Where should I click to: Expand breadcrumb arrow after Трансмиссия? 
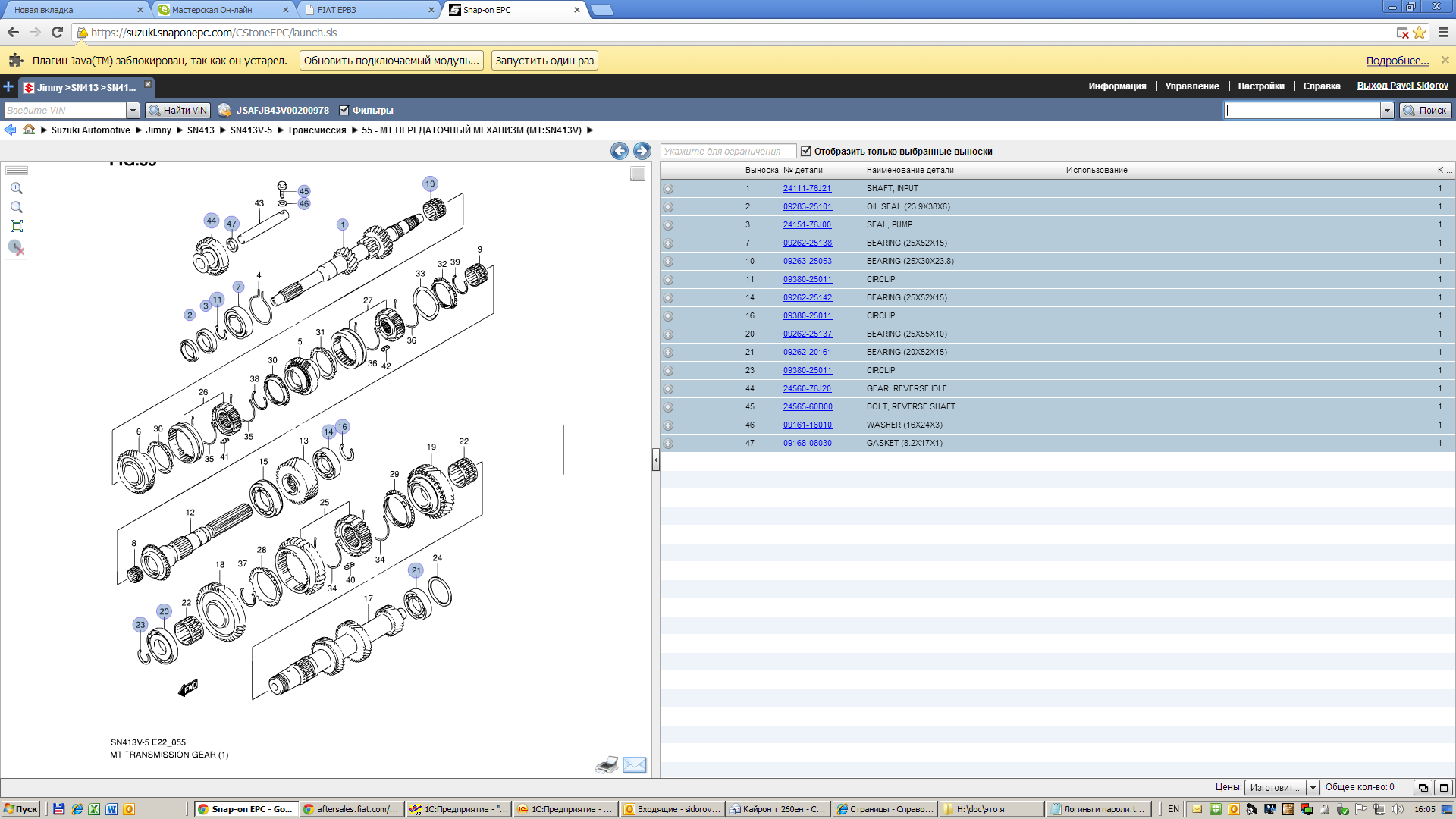tap(354, 130)
